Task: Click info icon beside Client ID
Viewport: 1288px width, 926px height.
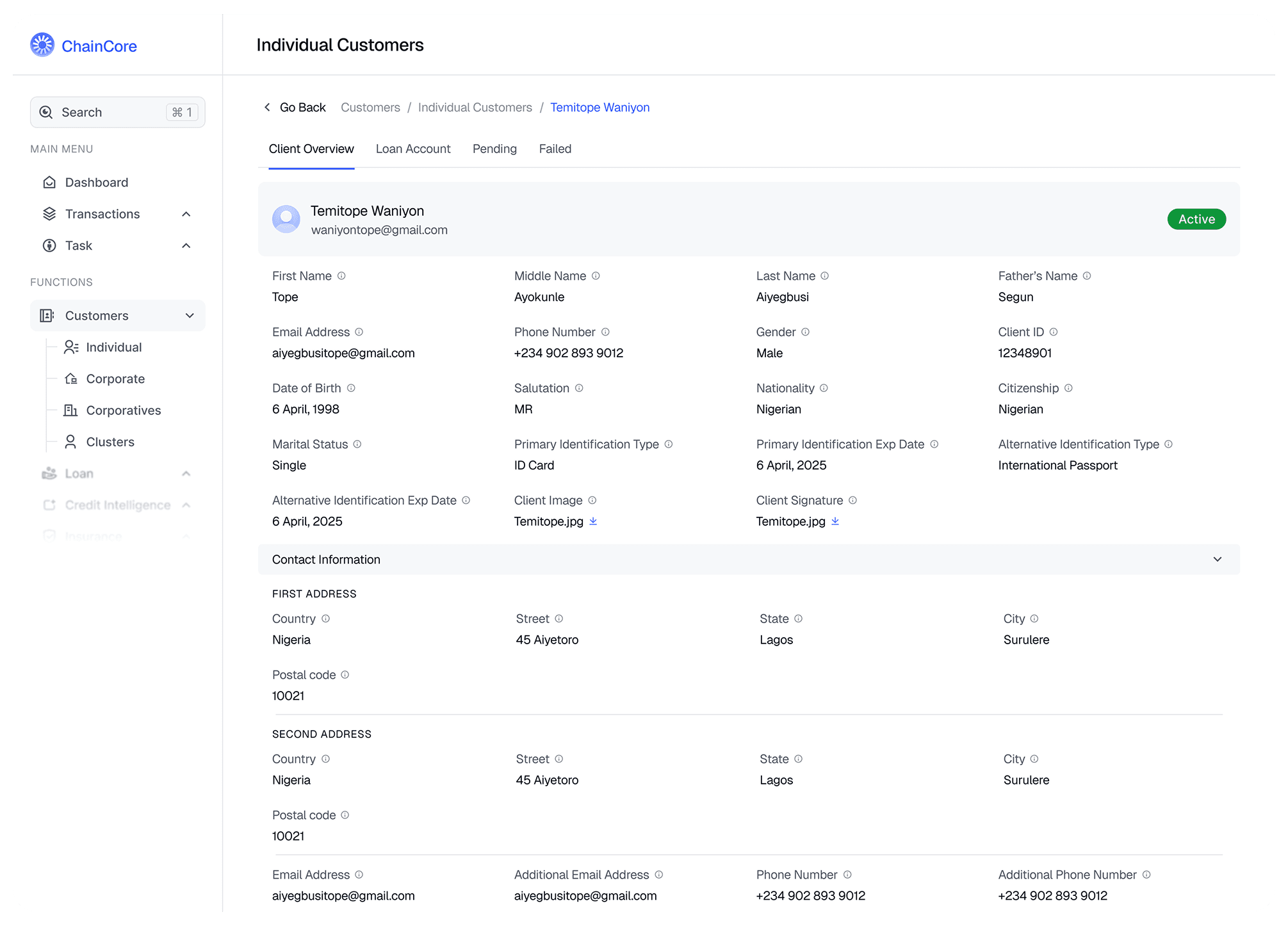Action: tap(1054, 332)
